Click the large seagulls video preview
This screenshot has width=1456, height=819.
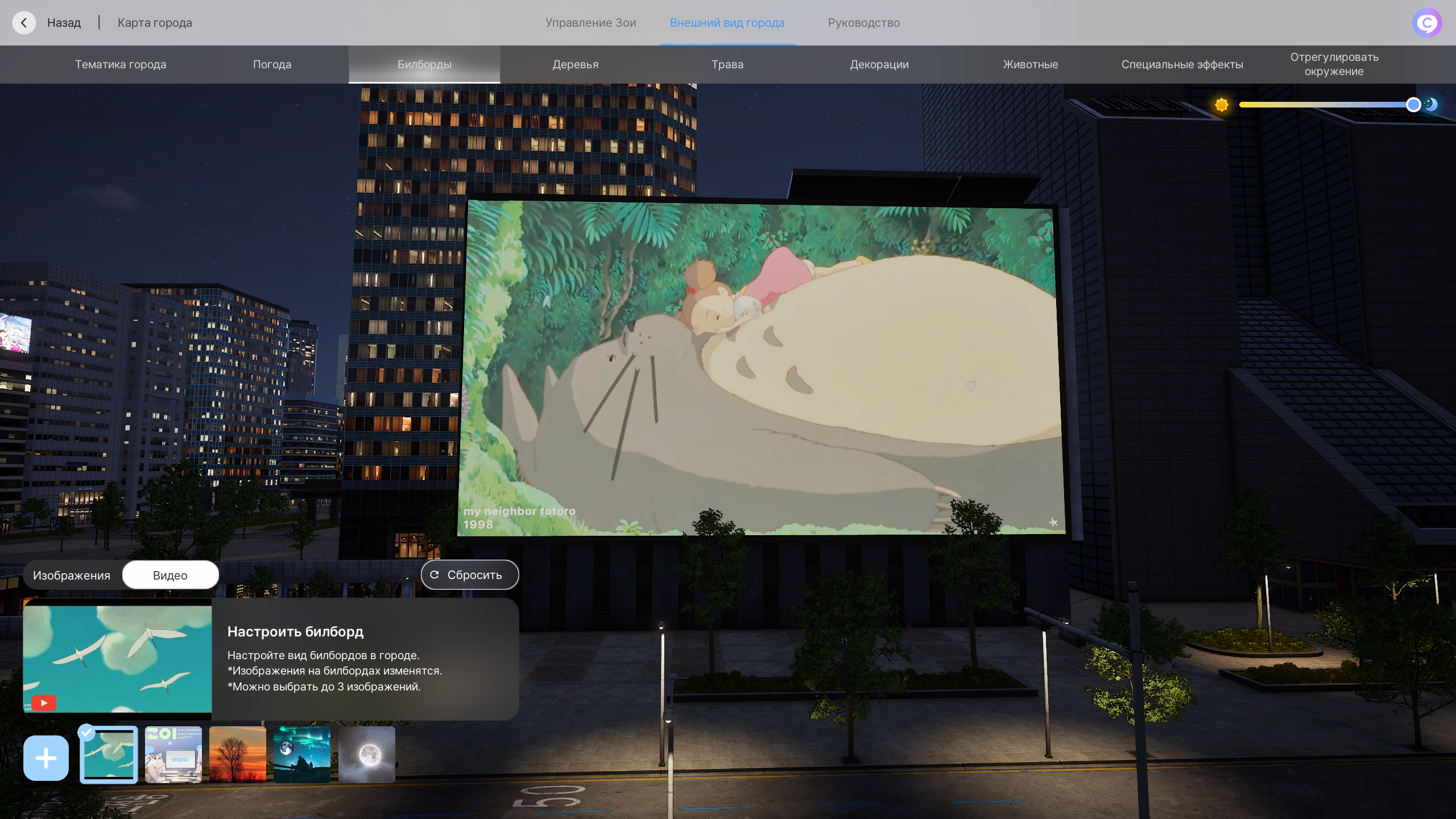pyautogui.click(x=117, y=659)
